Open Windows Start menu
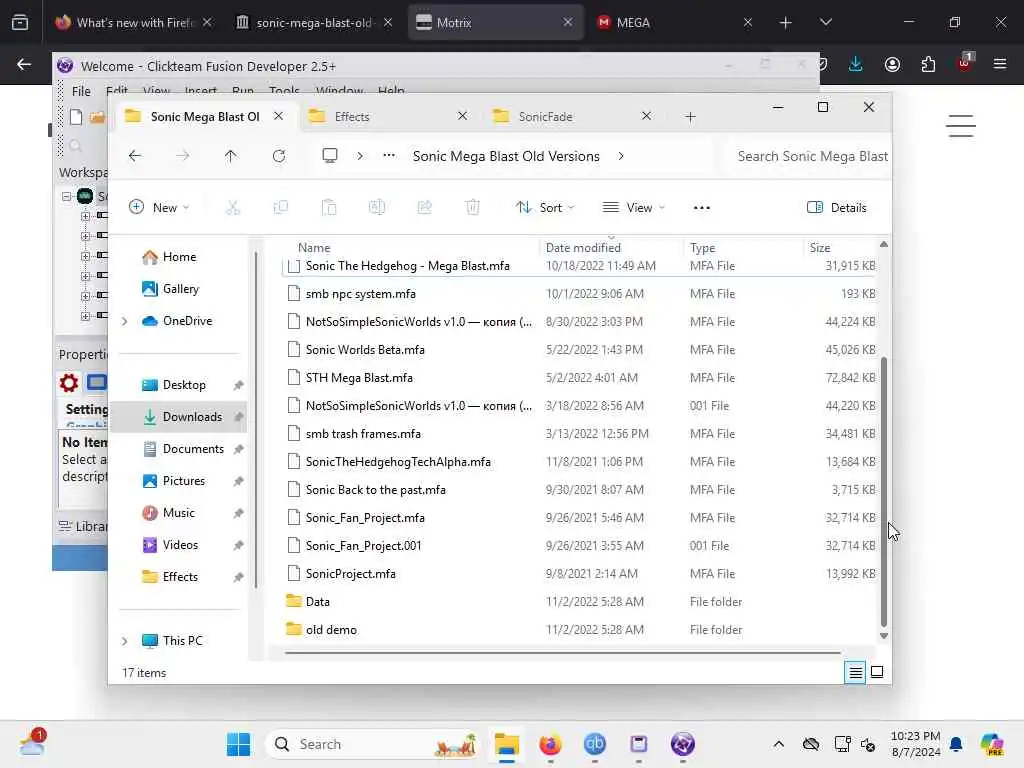Viewport: 1024px width, 768px height. [238, 744]
